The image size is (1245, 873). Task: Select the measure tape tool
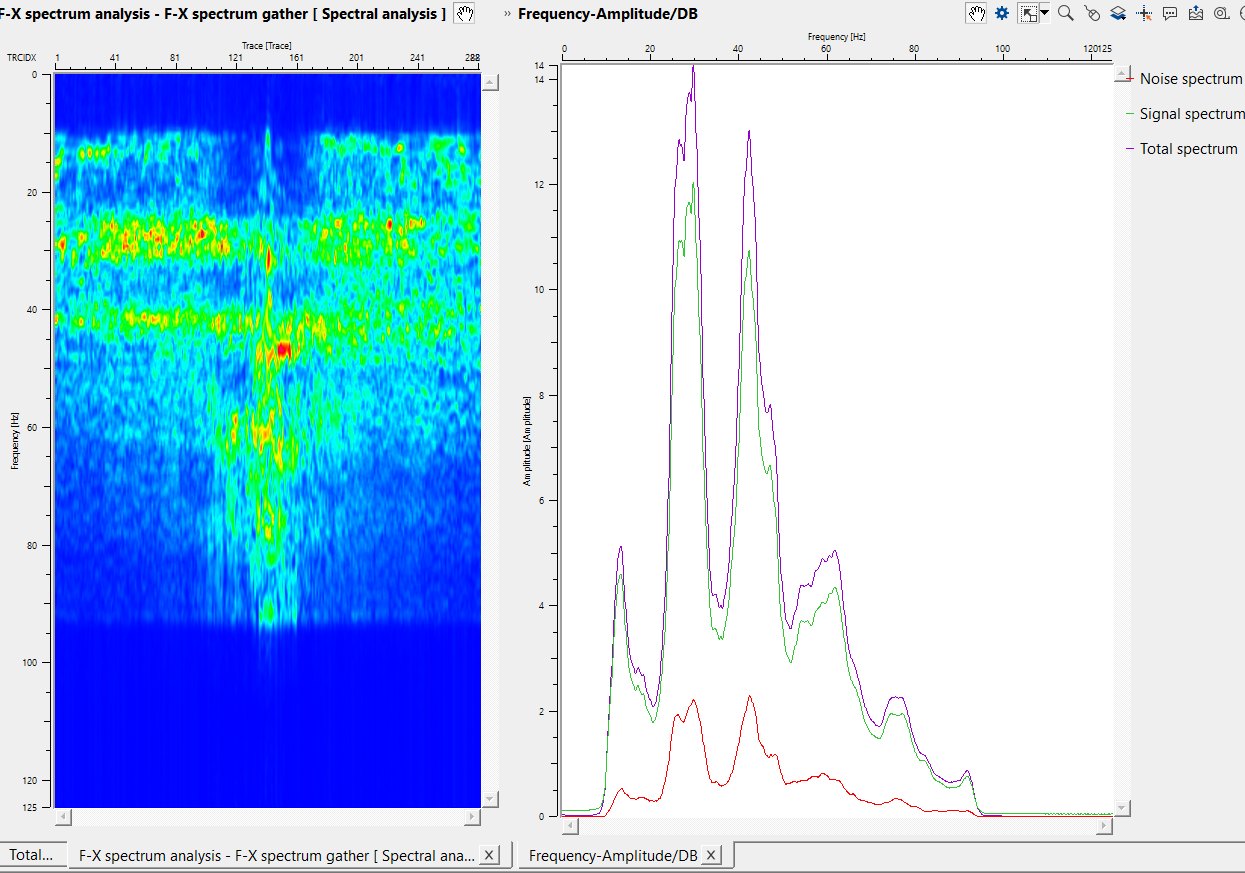(x=1221, y=13)
